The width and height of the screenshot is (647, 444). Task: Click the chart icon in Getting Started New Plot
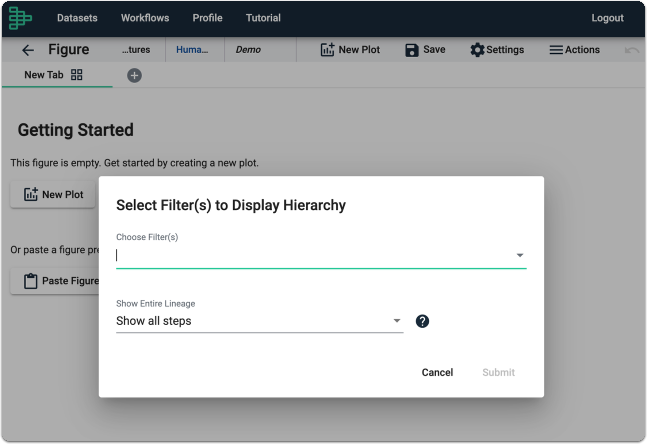pyautogui.click(x=31, y=194)
